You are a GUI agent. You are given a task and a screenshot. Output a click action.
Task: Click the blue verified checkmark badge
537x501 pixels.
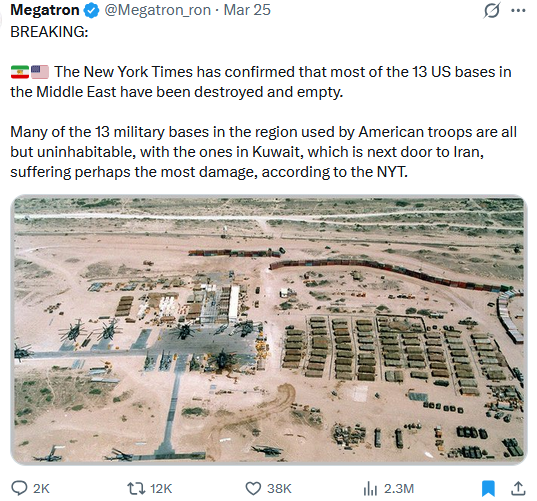[x=91, y=11]
